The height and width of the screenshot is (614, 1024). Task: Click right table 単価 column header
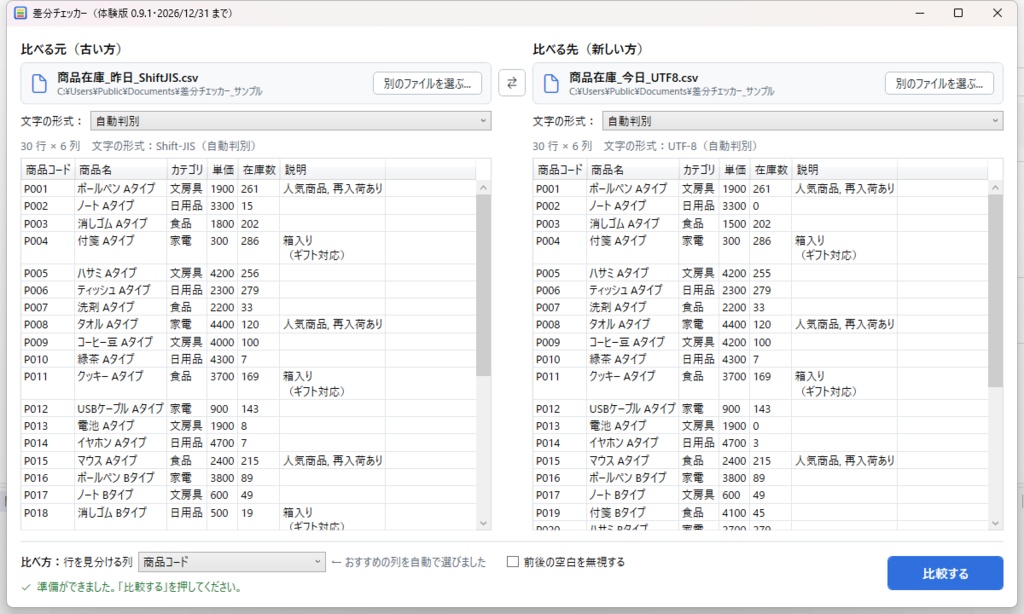735,170
